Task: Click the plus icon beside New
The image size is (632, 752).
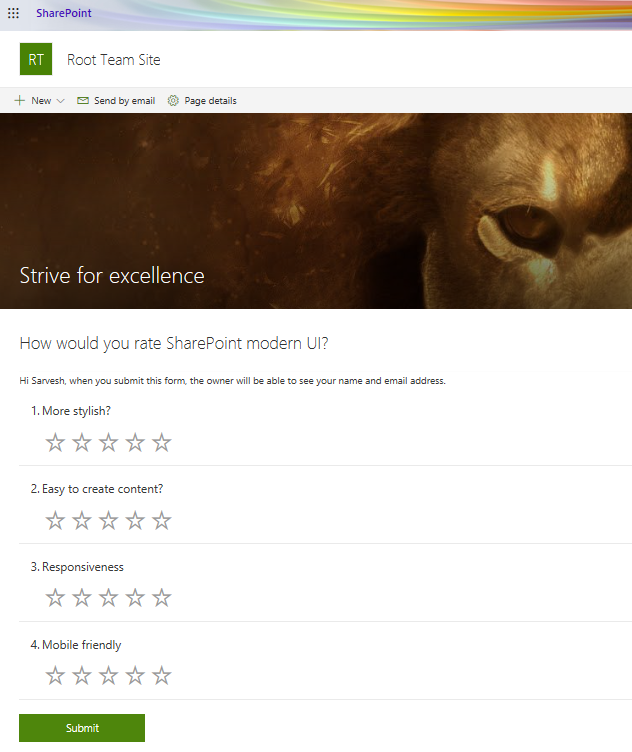Action: [x=19, y=100]
